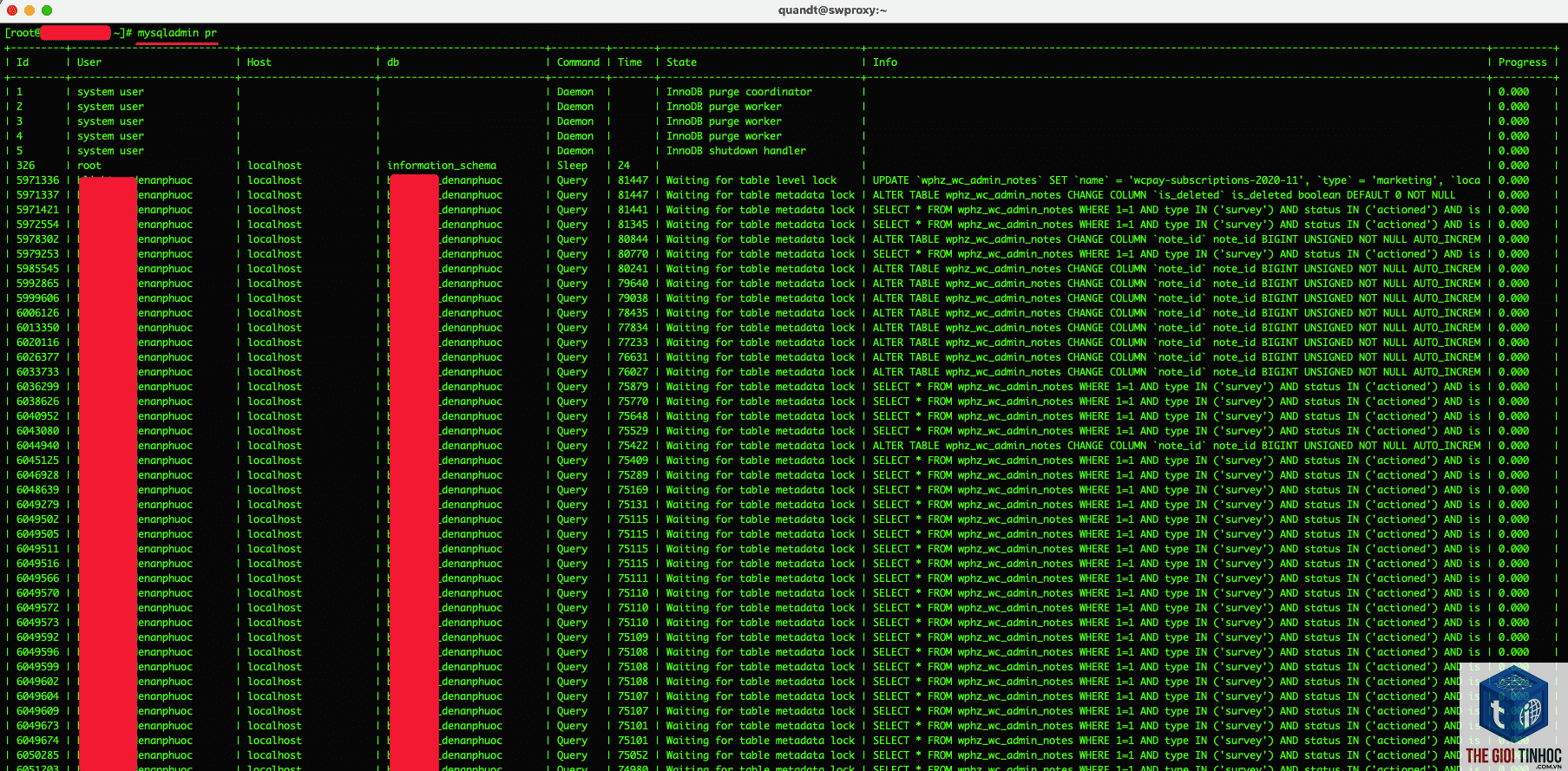Click the 'Info' column header

pyautogui.click(x=885, y=62)
